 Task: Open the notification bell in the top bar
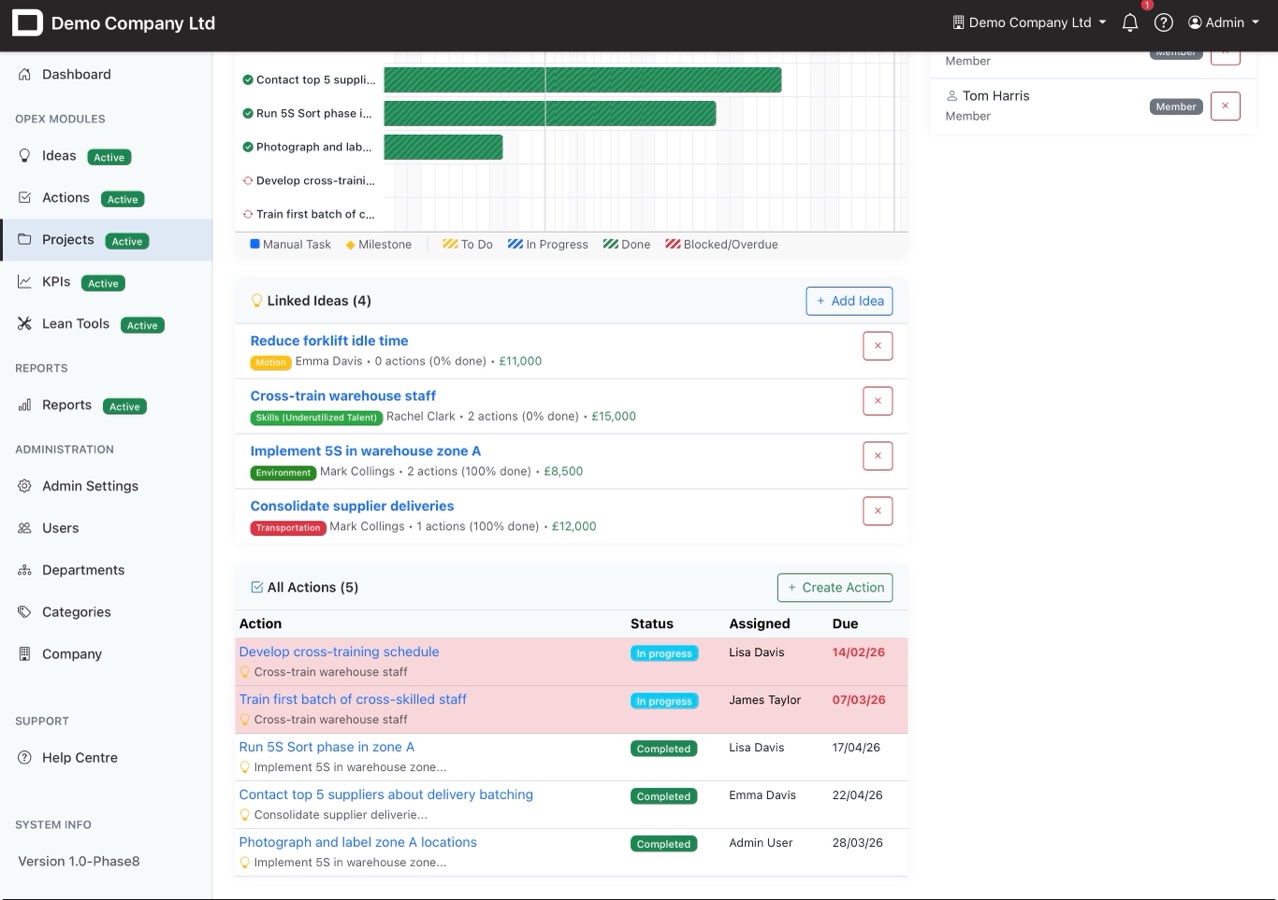click(x=1130, y=22)
